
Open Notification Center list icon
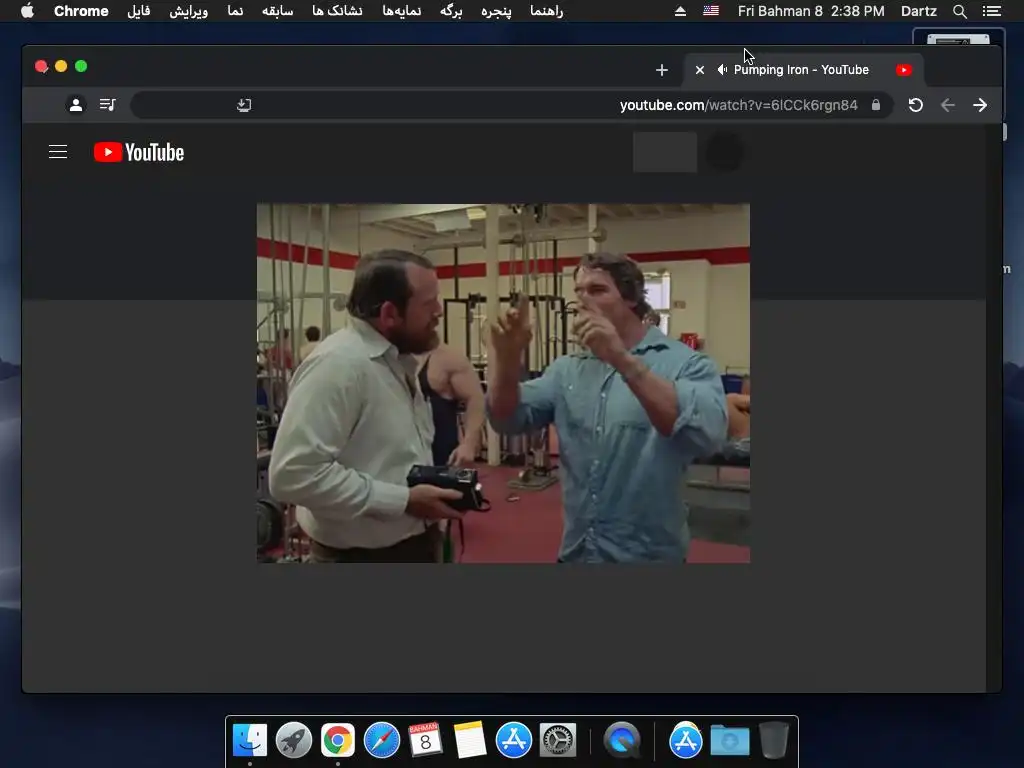coord(991,11)
